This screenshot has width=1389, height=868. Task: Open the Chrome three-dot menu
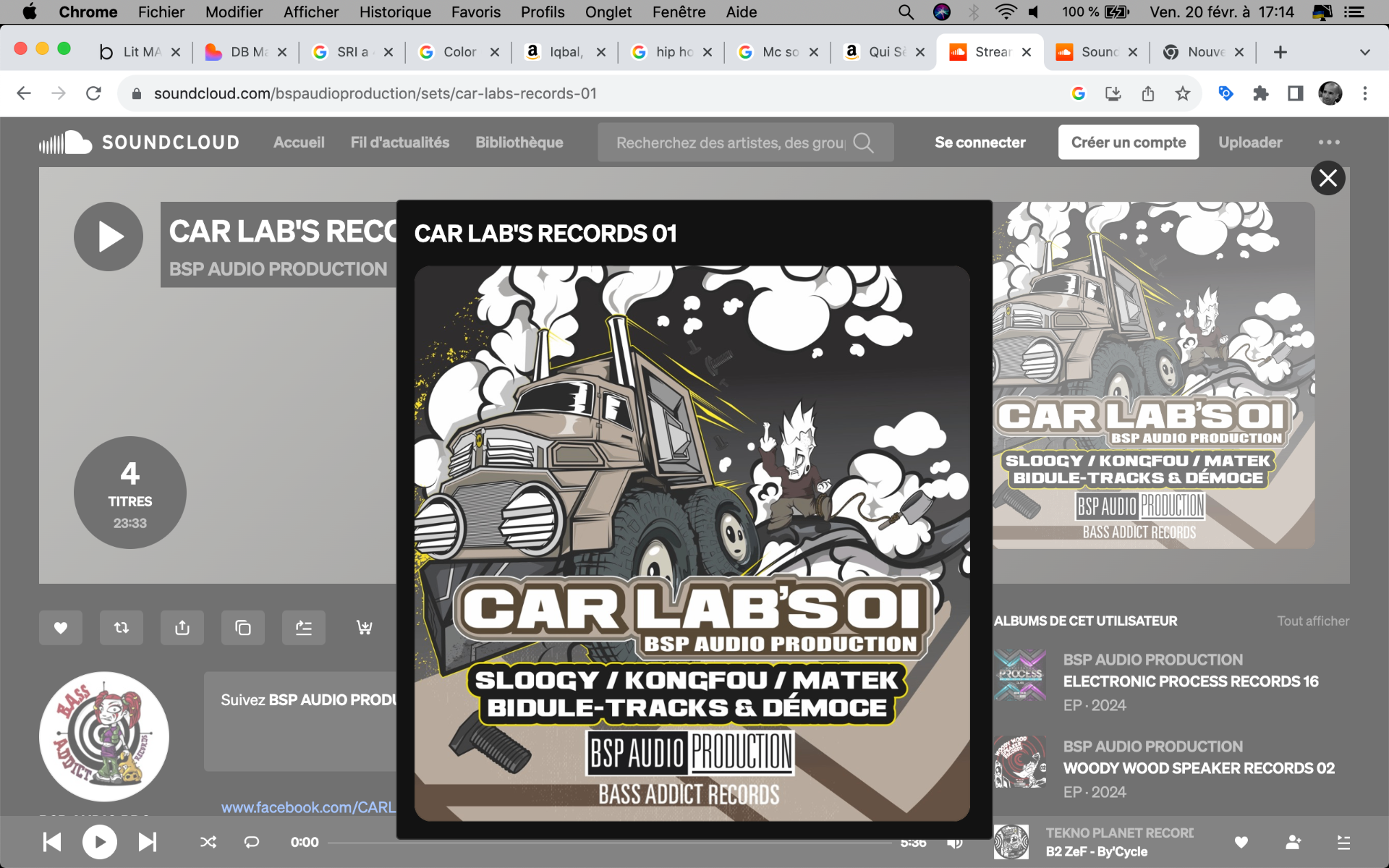coord(1365,93)
